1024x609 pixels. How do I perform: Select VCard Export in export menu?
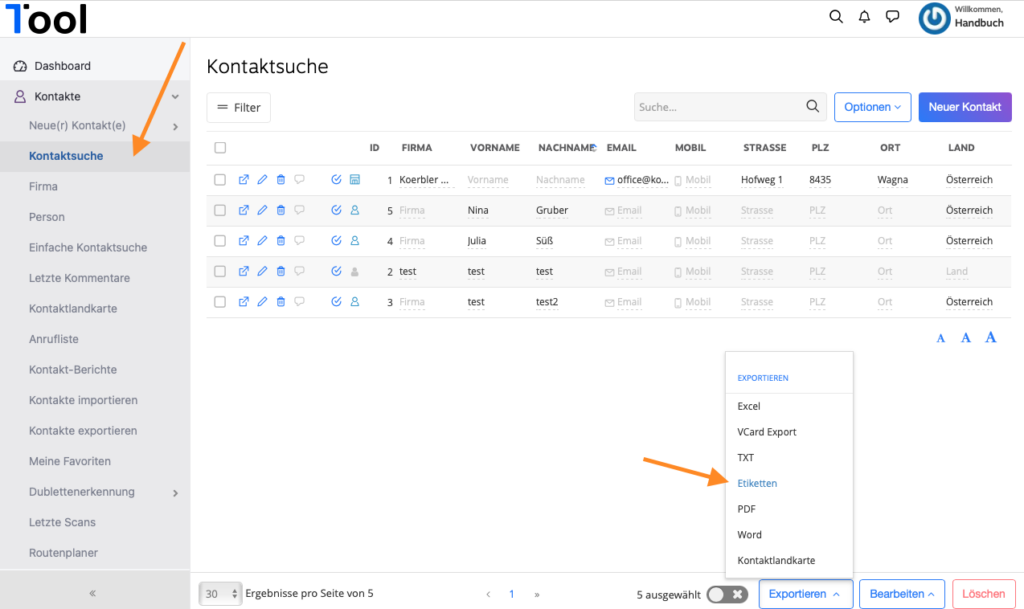767,431
